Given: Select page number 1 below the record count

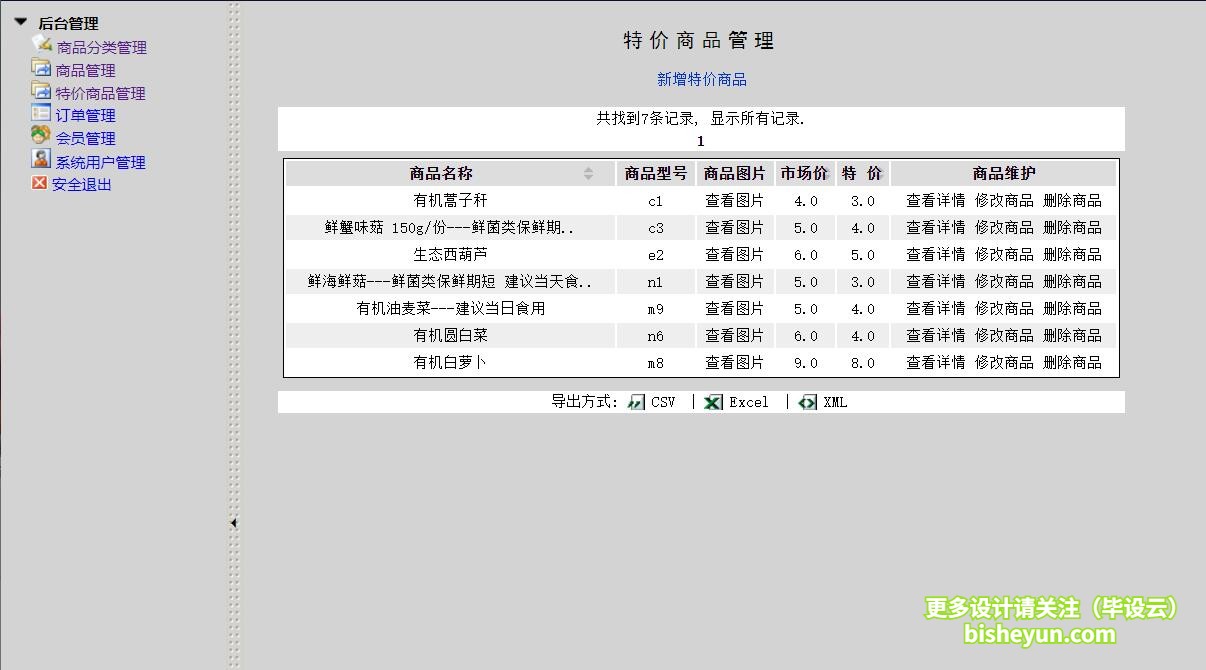Looking at the screenshot, I should [700, 140].
